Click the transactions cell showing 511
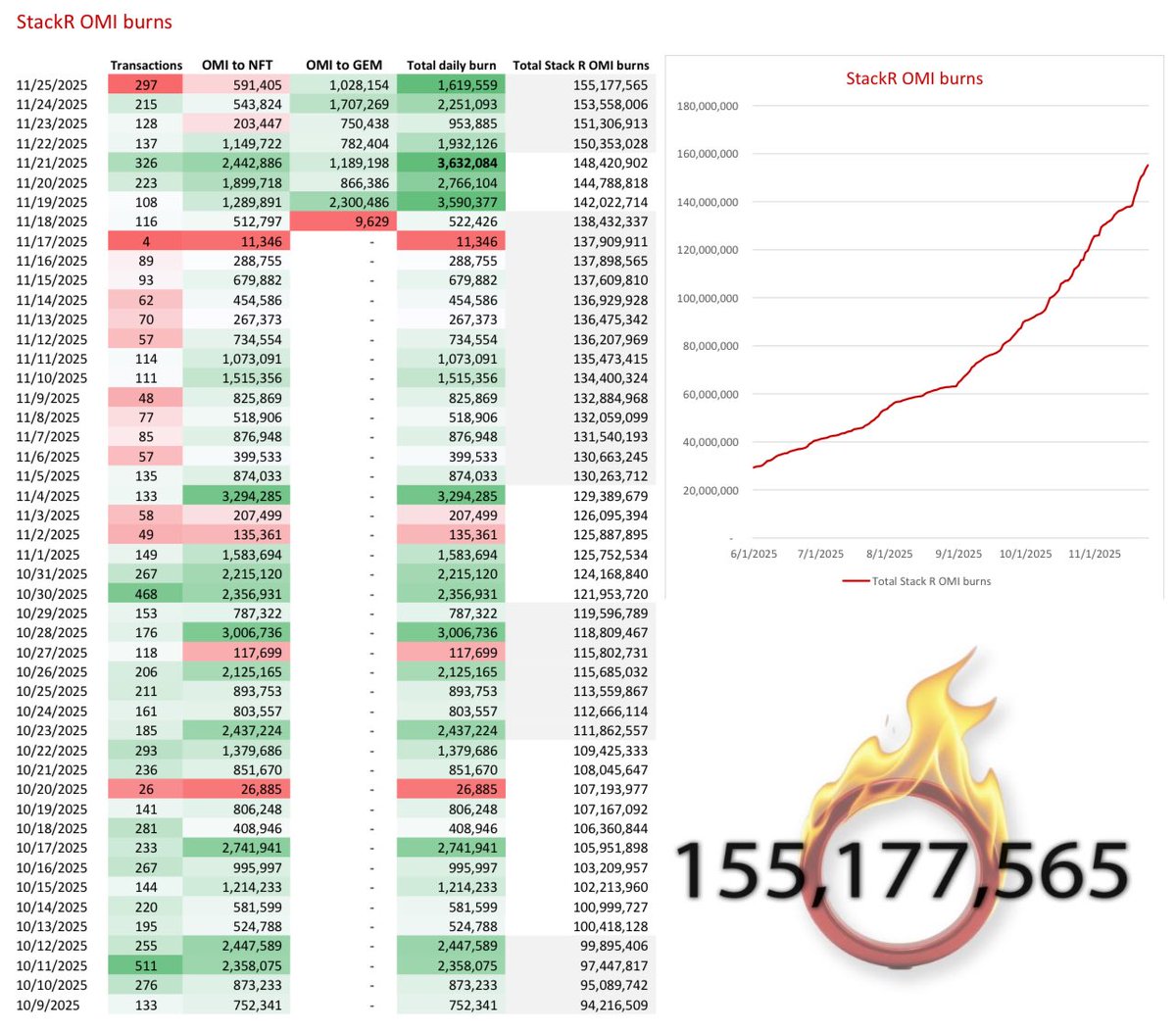The height and width of the screenshot is (1030, 1176). click(x=146, y=966)
